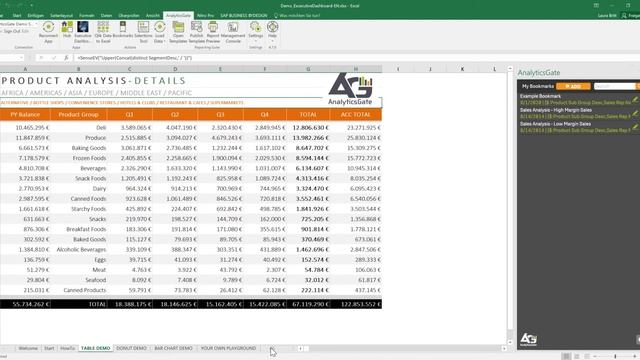Click the Page Break Preview icon in status bar

[x=587, y=356]
